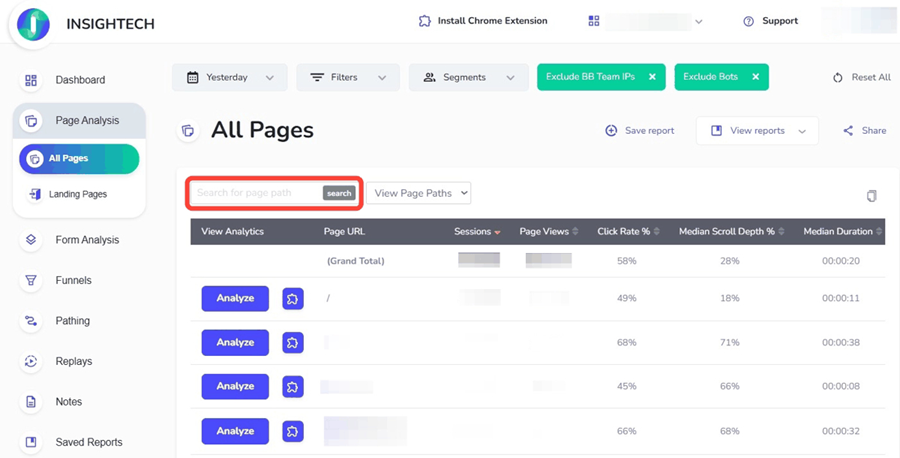The width and height of the screenshot is (900, 458).
Task: Select Landing Pages in the sidebar
Action: pyautogui.click(x=77, y=194)
